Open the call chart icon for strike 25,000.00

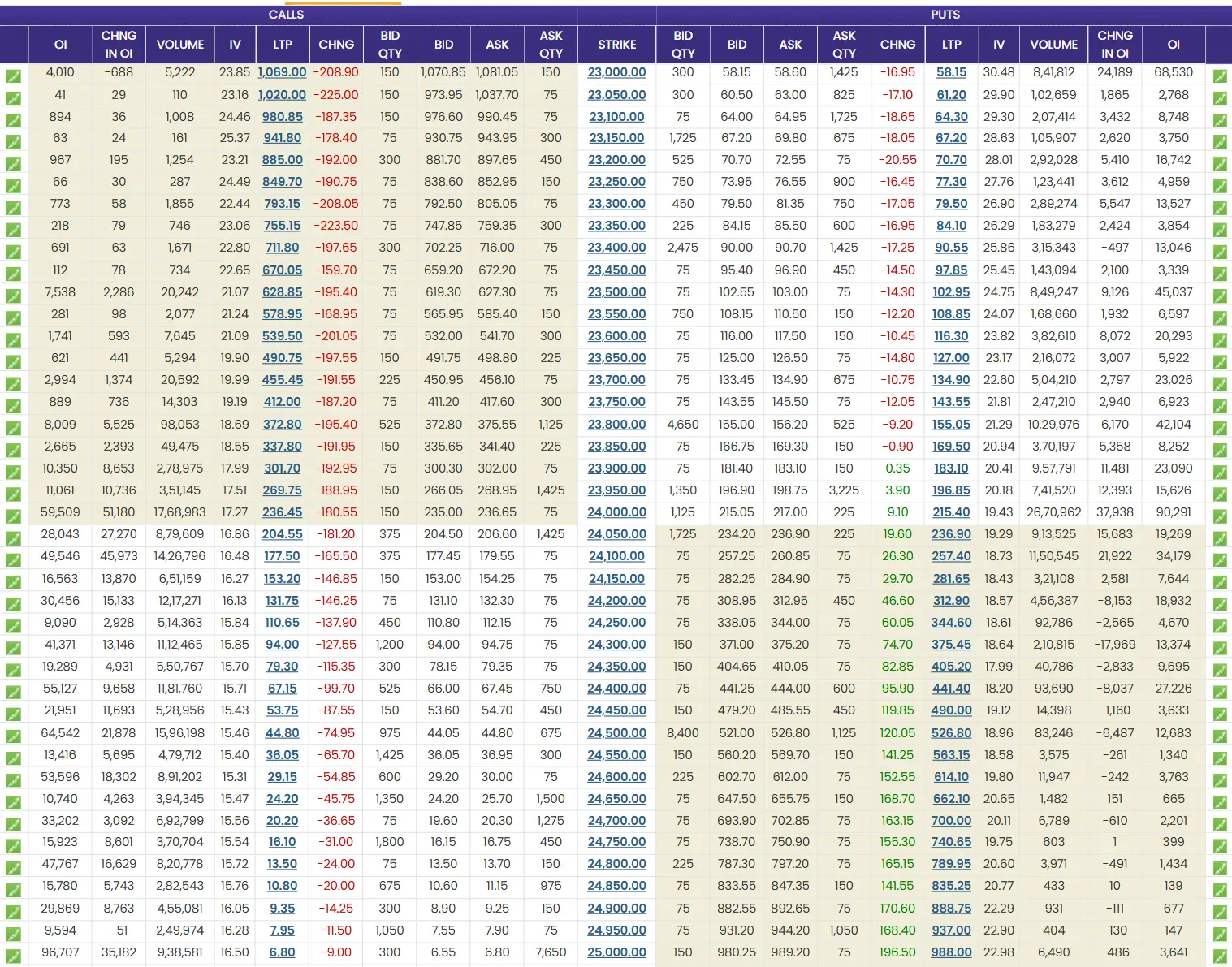pyautogui.click(x=13, y=956)
